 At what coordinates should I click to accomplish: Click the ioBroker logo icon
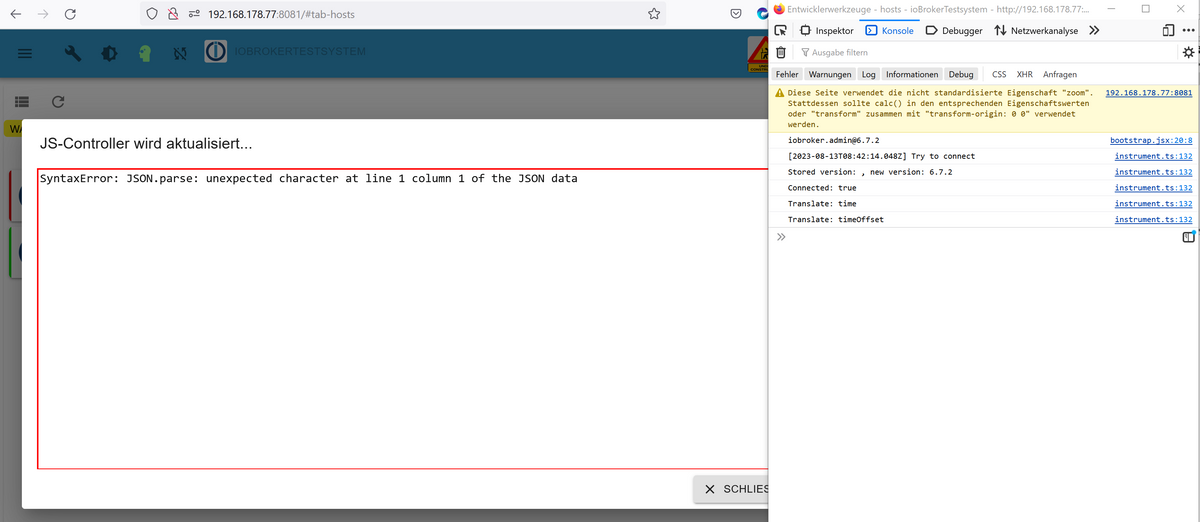pyautogui.click(x=216, y=51)
